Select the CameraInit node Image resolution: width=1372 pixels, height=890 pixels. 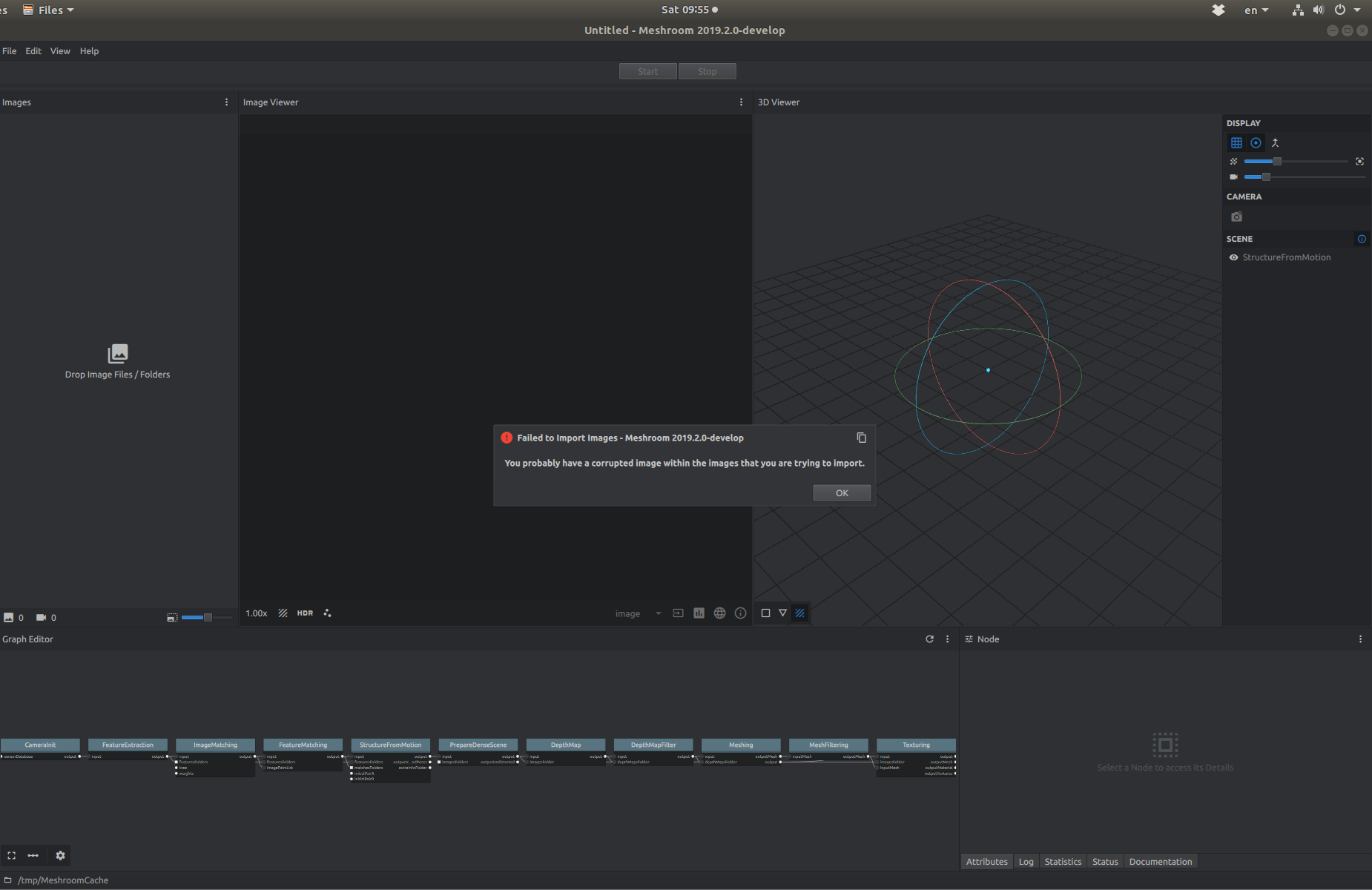pos(40,745)
